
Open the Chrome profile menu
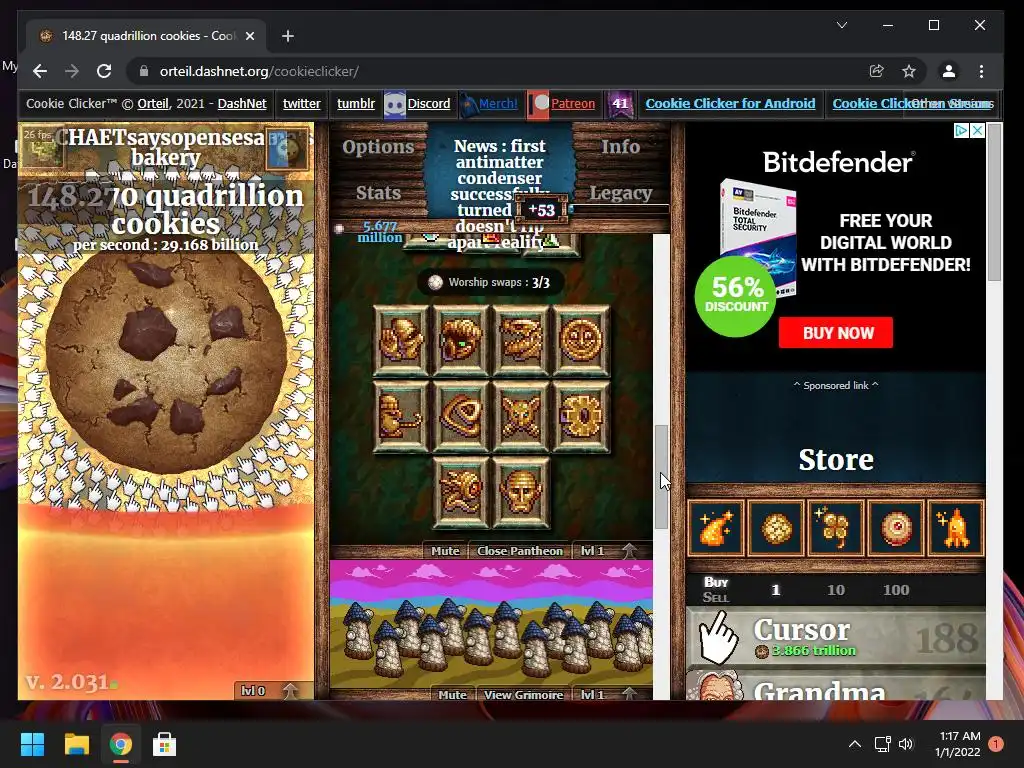click(948, 71)
